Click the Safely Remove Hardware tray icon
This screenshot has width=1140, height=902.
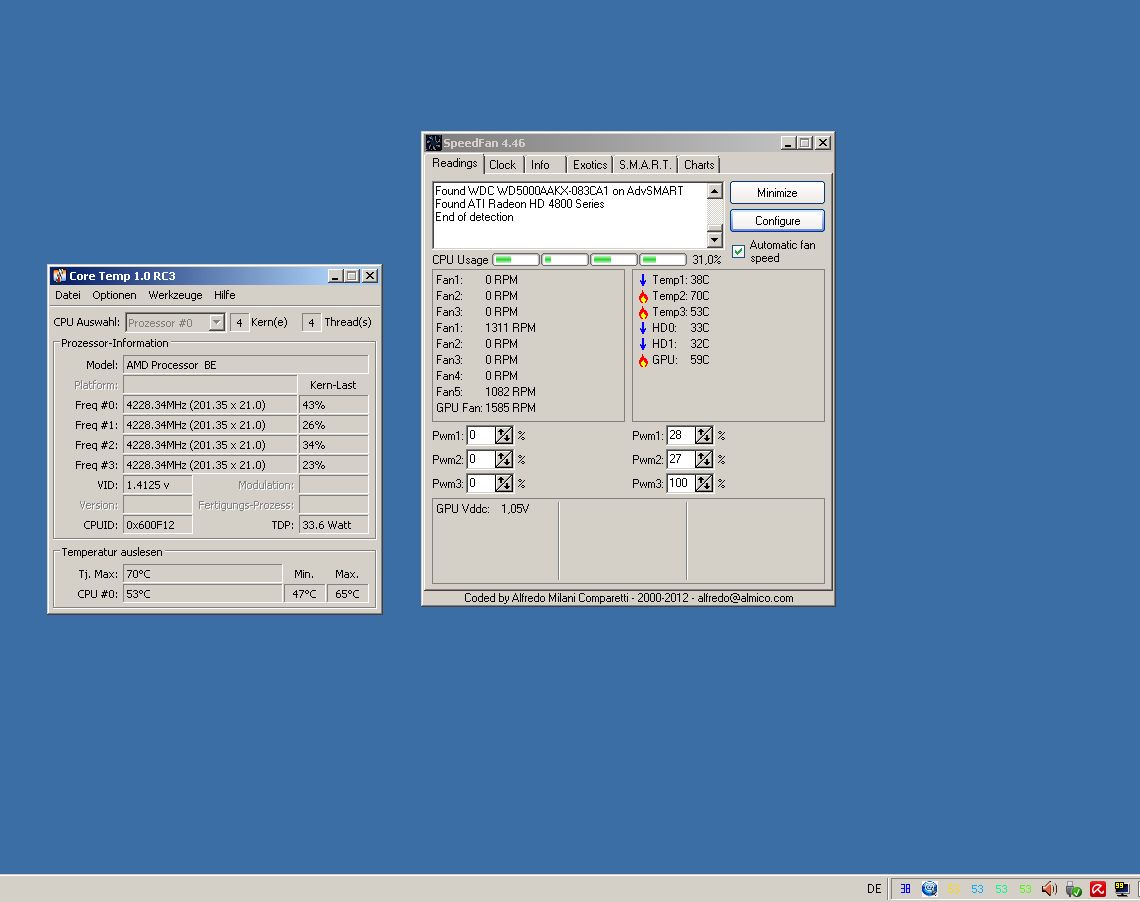[1073, 888]
